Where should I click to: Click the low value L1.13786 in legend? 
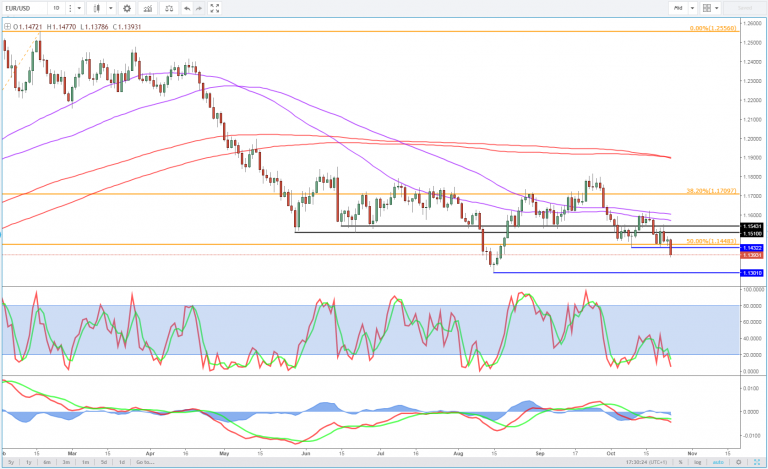coord(94,27)
